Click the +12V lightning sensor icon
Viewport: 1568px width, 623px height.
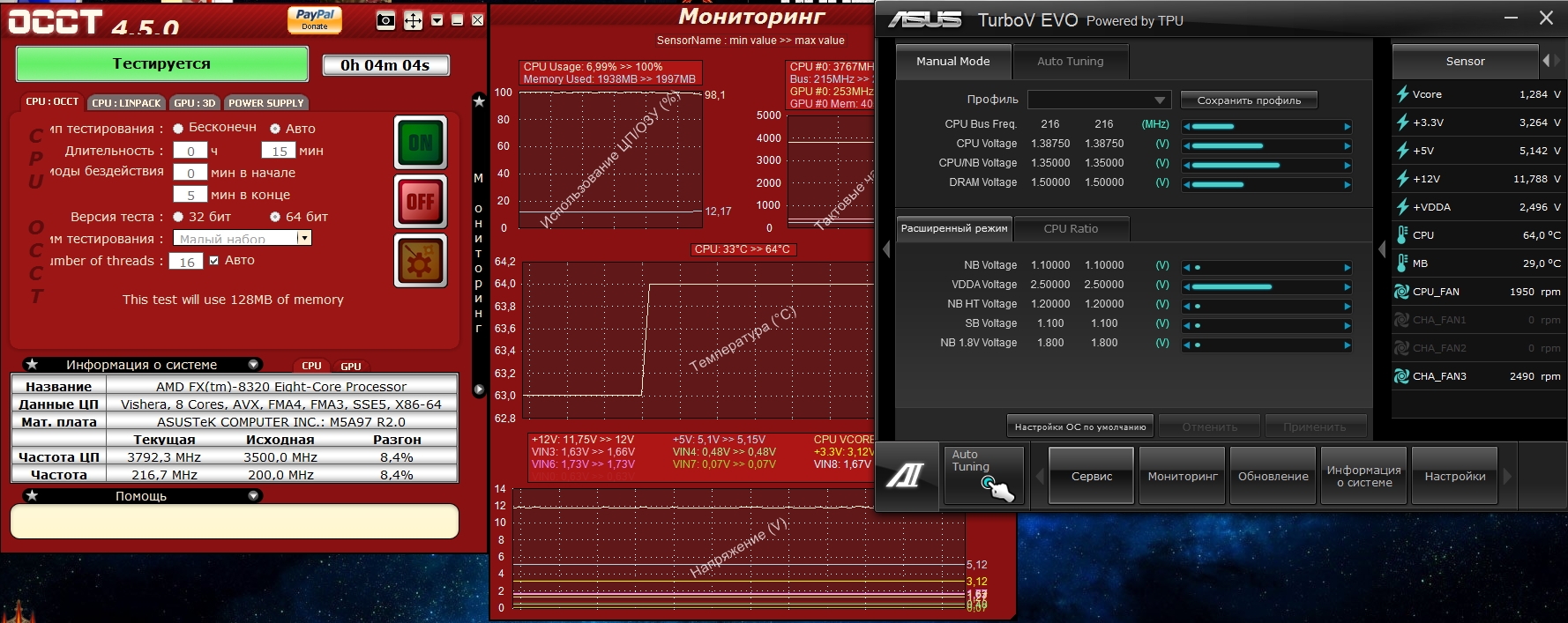pyautogui.click(x=1402, y=179)
